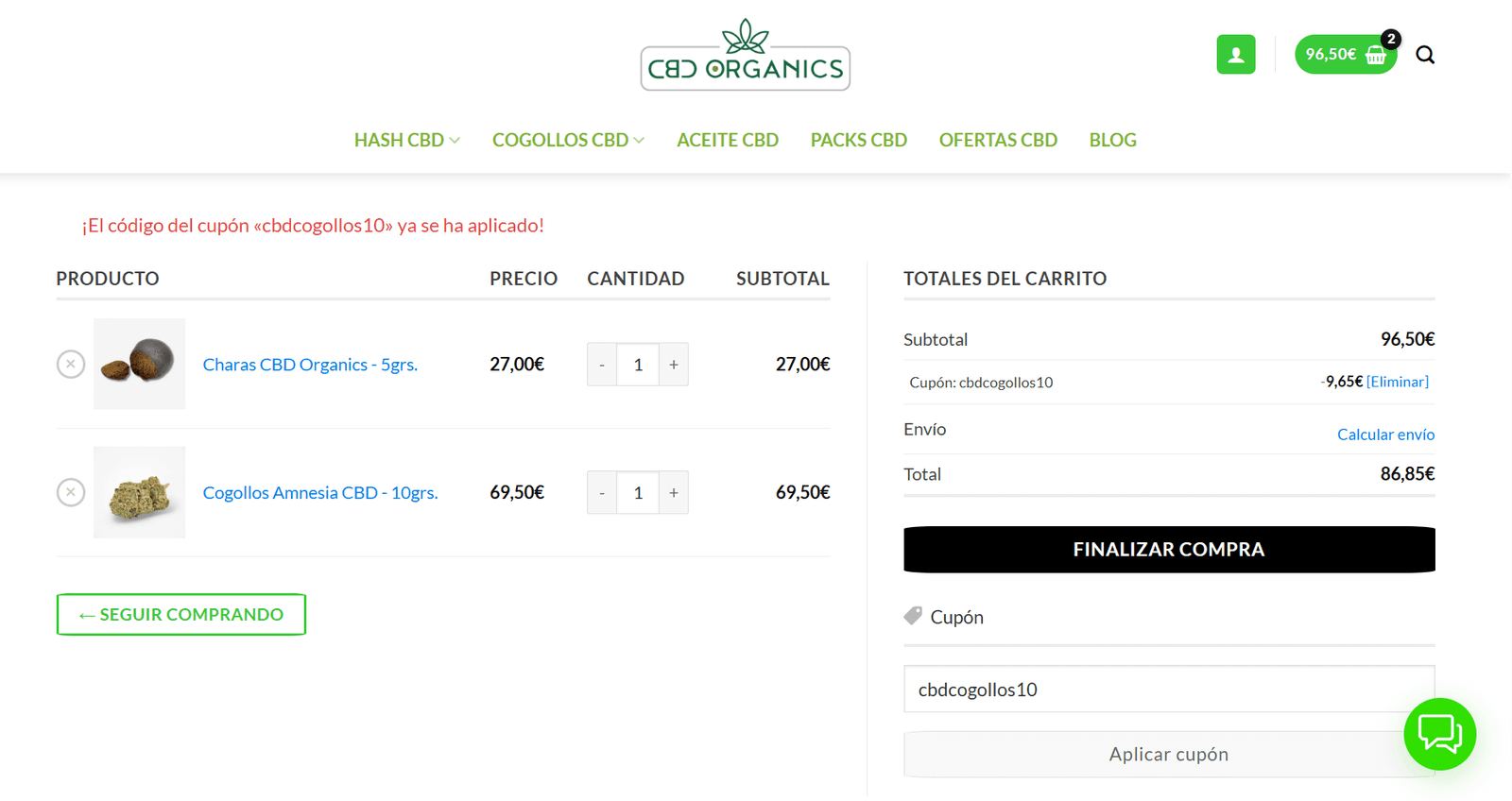Click the Cogollos Amnesia quantity field
The height and width of the screenshot is (801, 1512).
point(638,493)
